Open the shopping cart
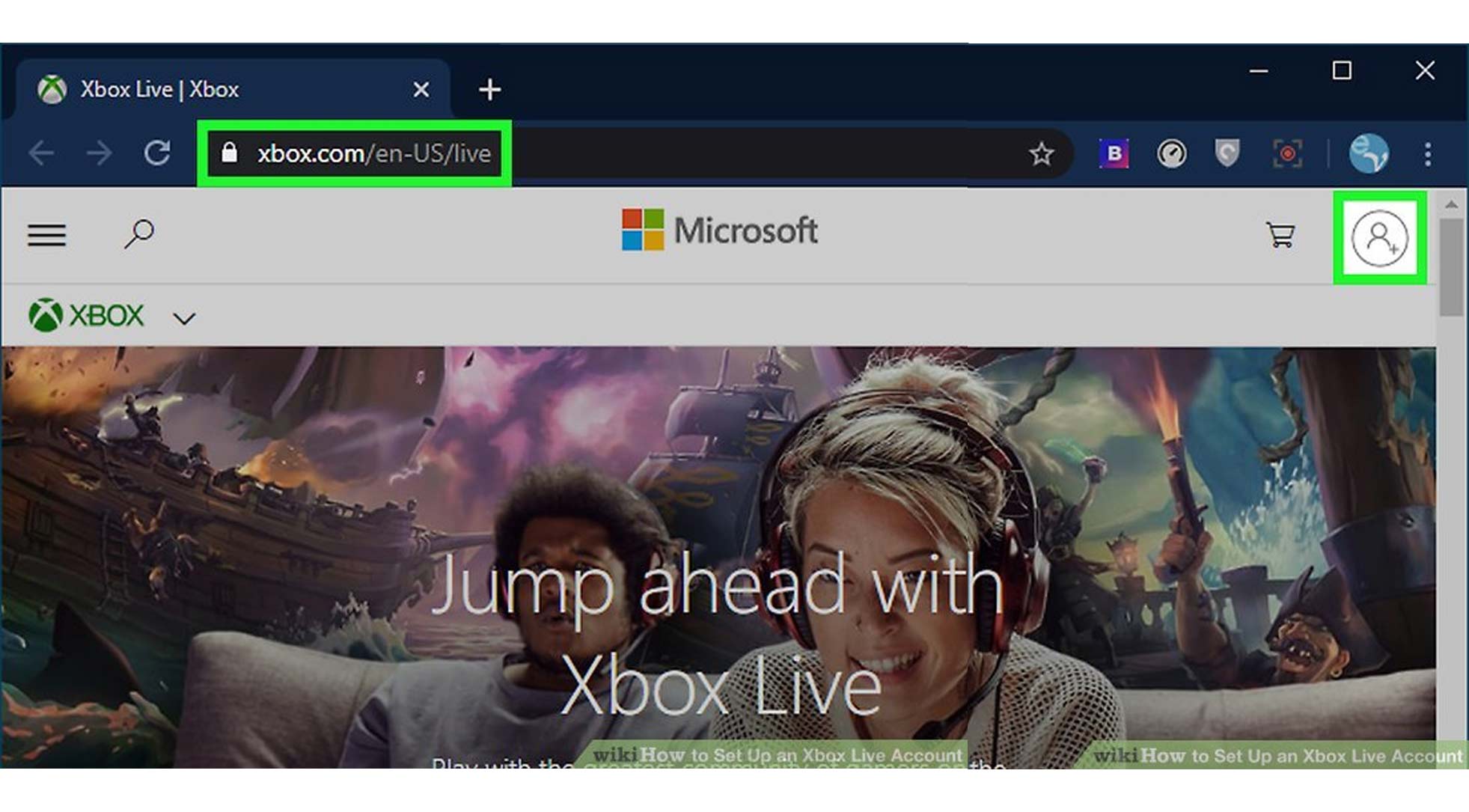The width and height of the screenshot is (1469, 812). pyautogui.click(x=1280, y=235)
